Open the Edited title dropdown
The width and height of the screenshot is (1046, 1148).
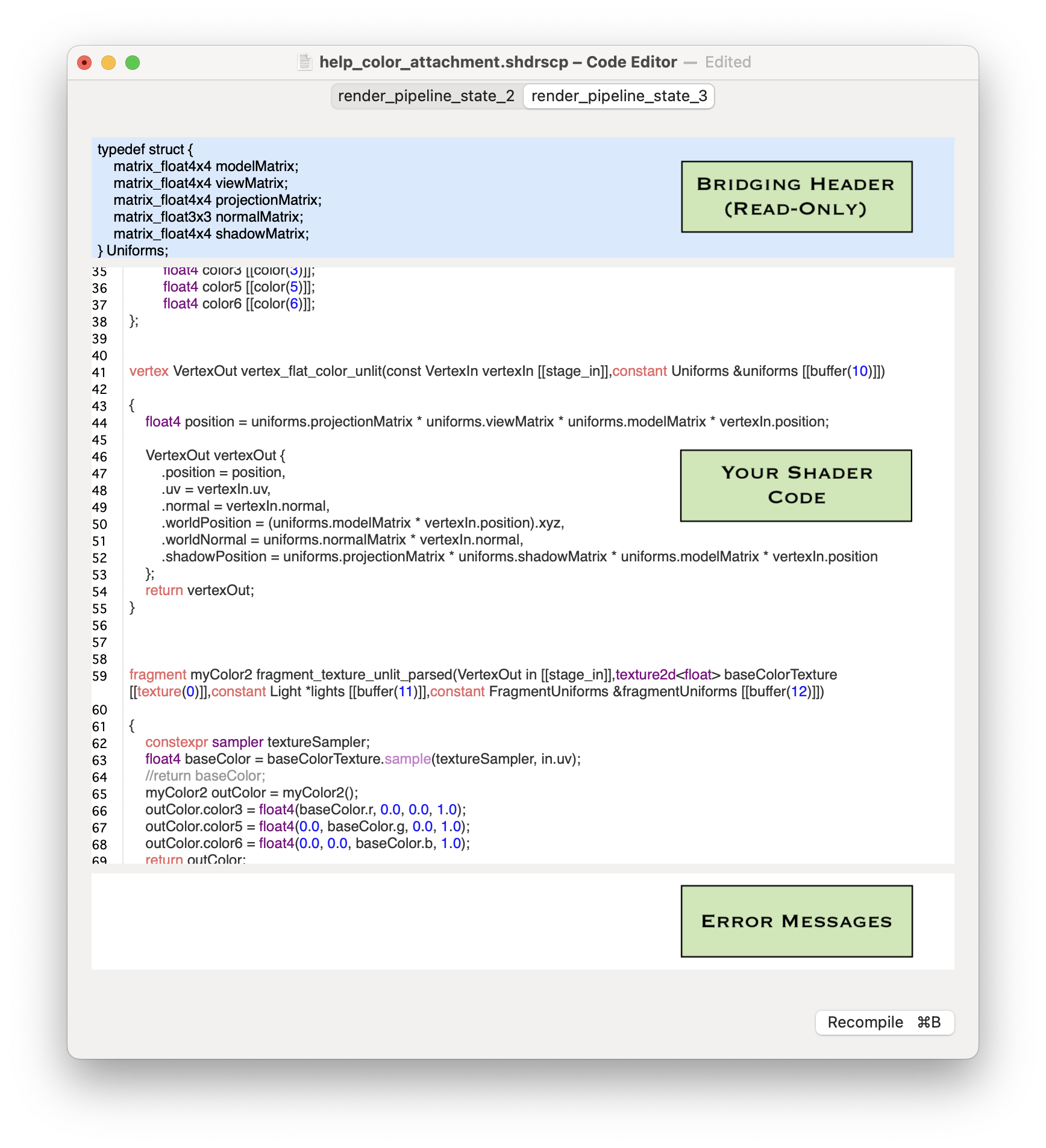point(727,62)
